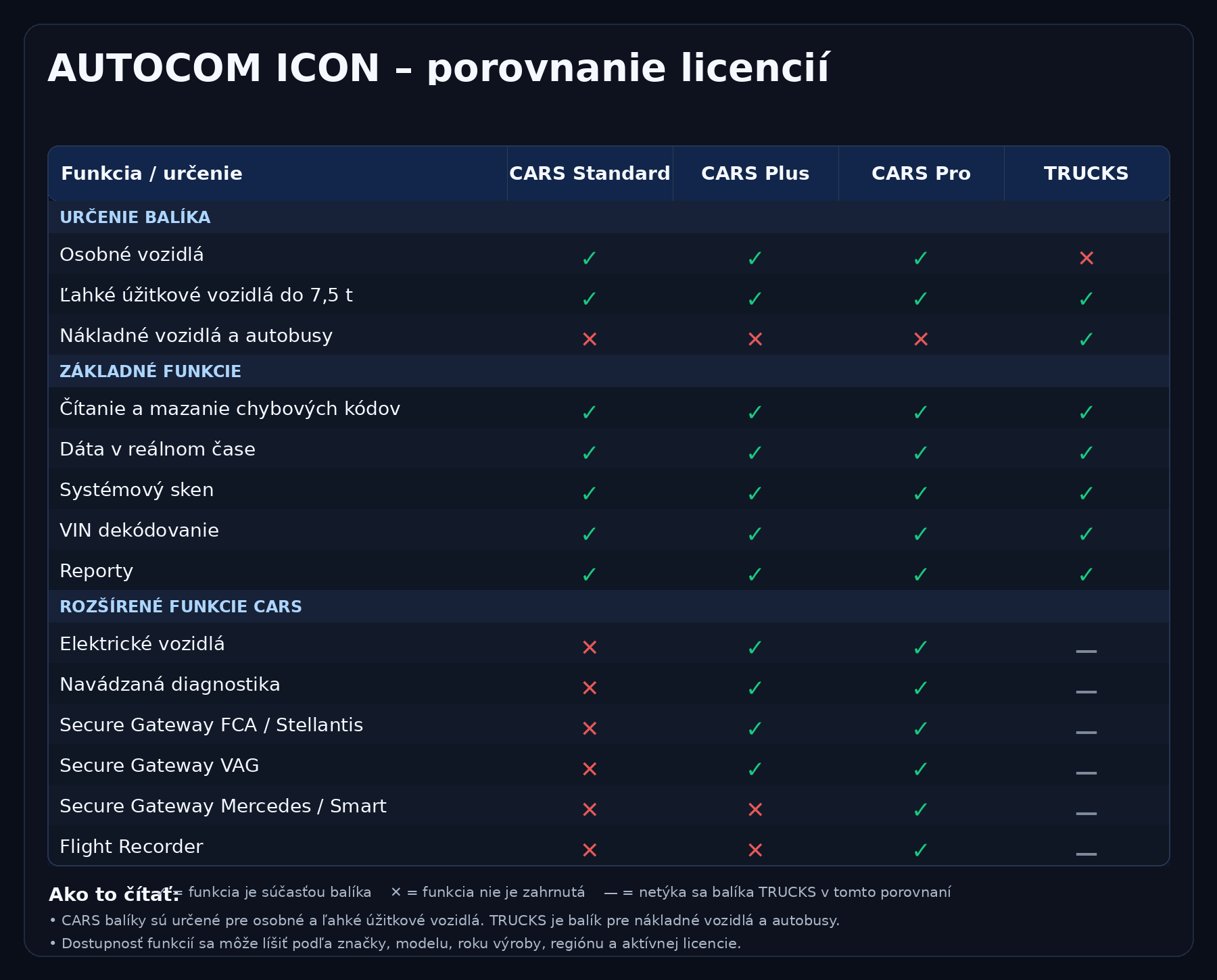Viewport: 1217px width, 980px height.
Task: Click the Funkcia / určenie header cell
Action: [151, 174]
